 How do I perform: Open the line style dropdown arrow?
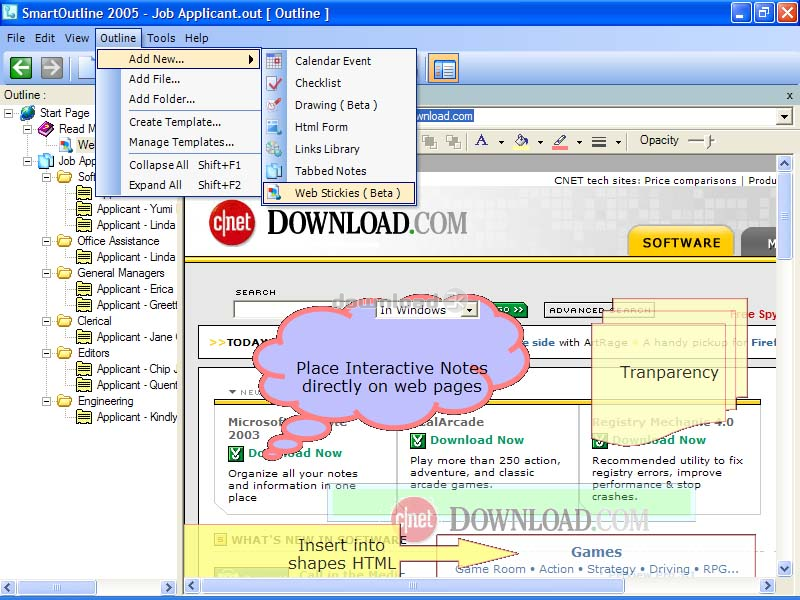tap(618, 142)
